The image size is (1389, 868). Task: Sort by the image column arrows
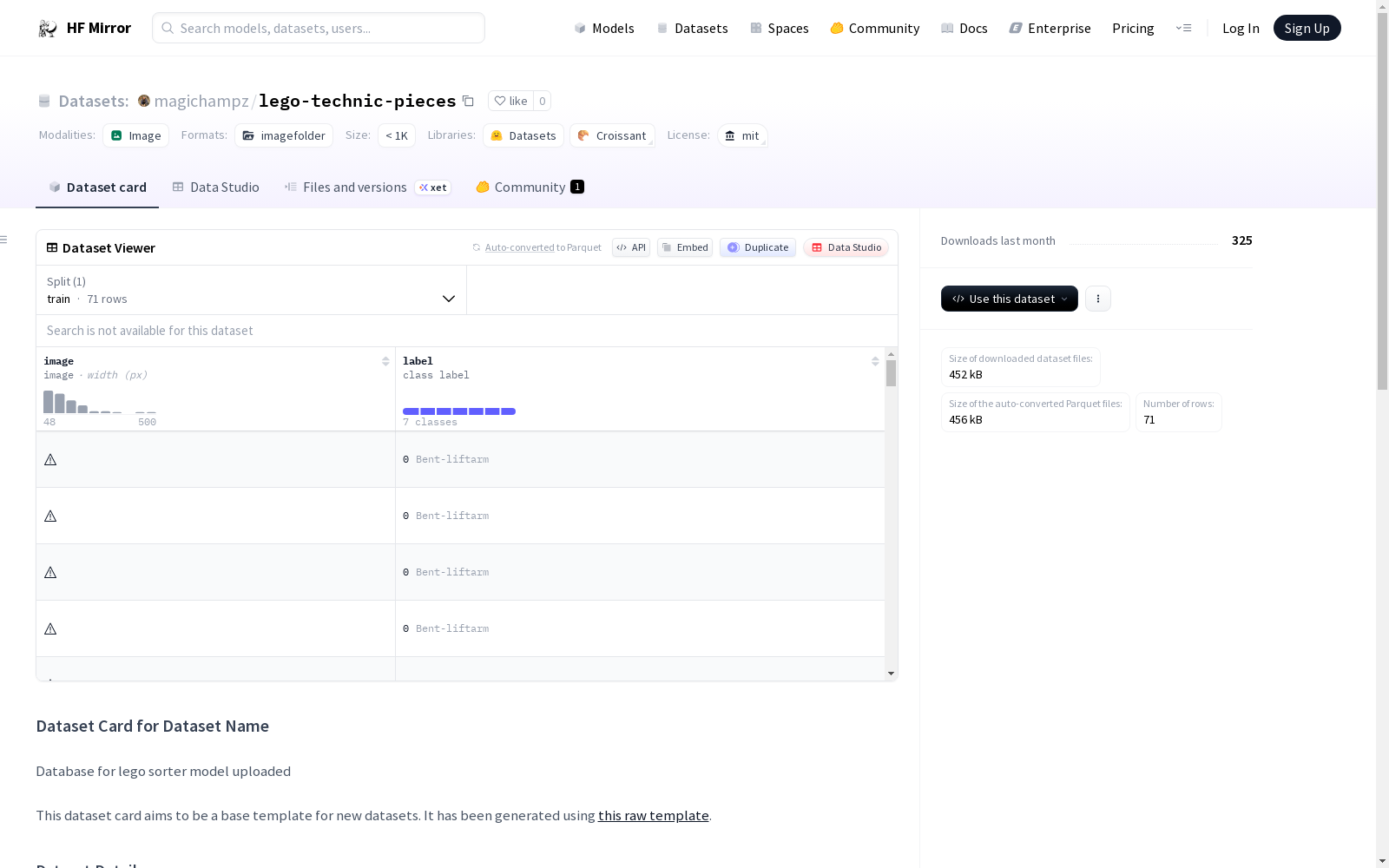(x=385, y=361)
